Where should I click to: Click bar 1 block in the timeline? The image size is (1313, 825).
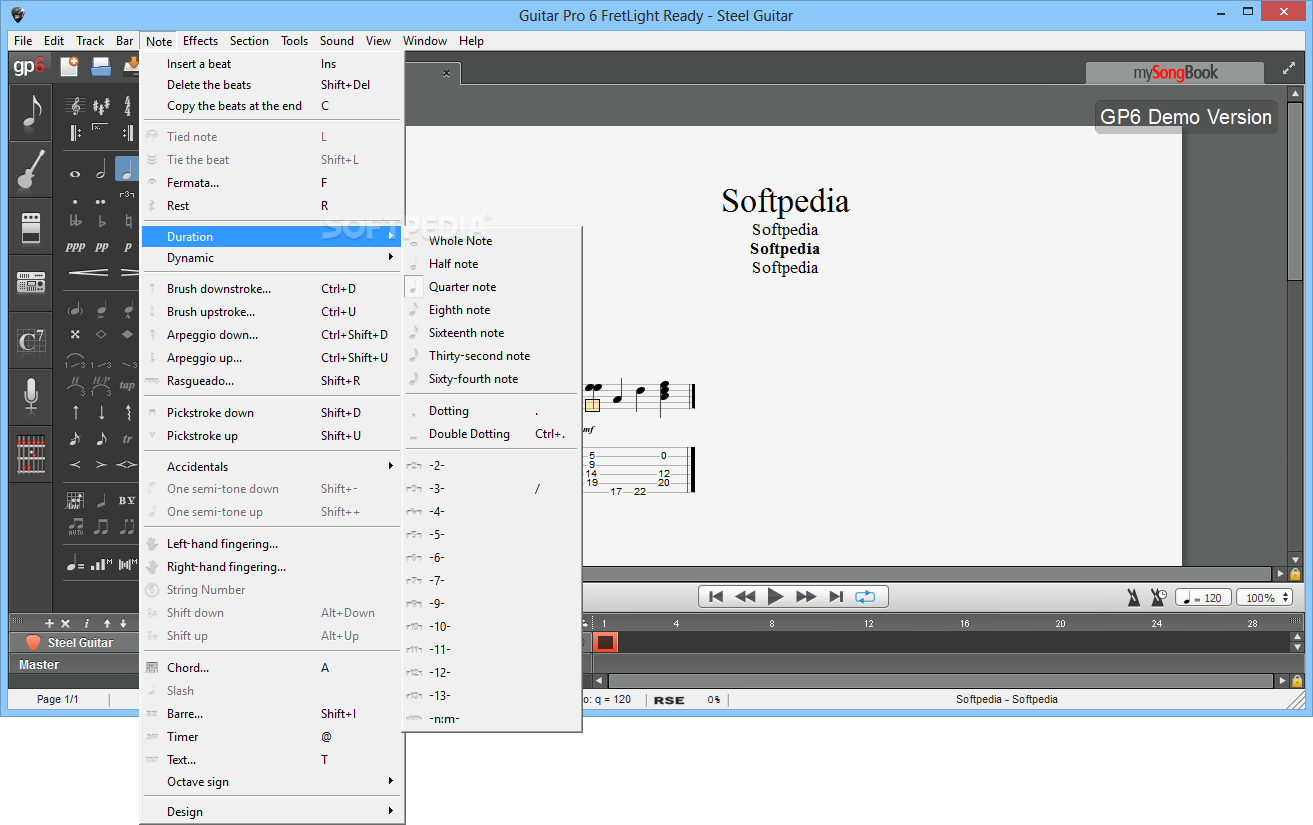click(x=606, y=642)
